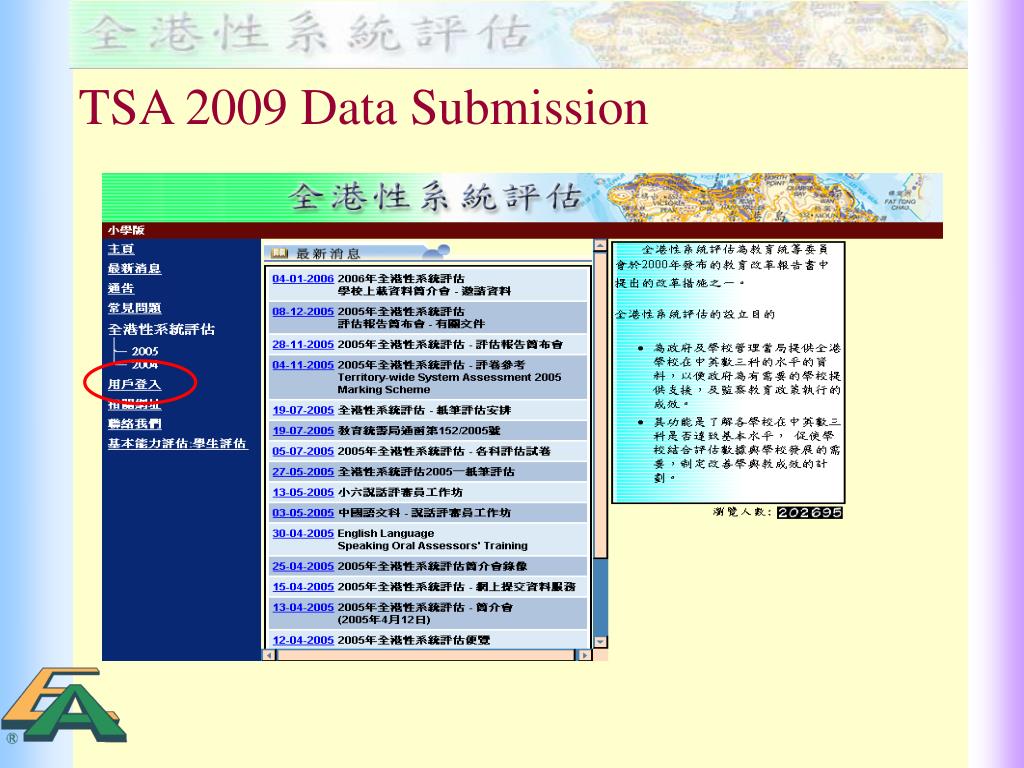Click the 全港性系統評估的設立目的 heading text

click(x=695, y=314)
